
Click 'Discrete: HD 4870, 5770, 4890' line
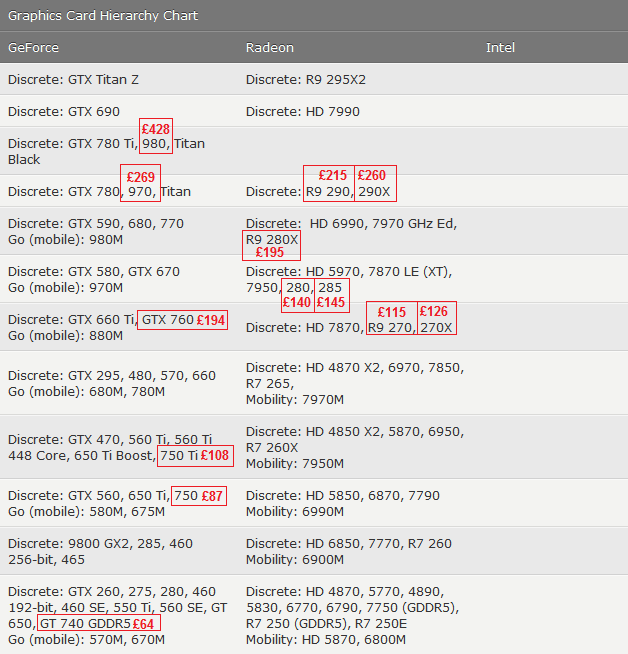(x=345, y=591)
